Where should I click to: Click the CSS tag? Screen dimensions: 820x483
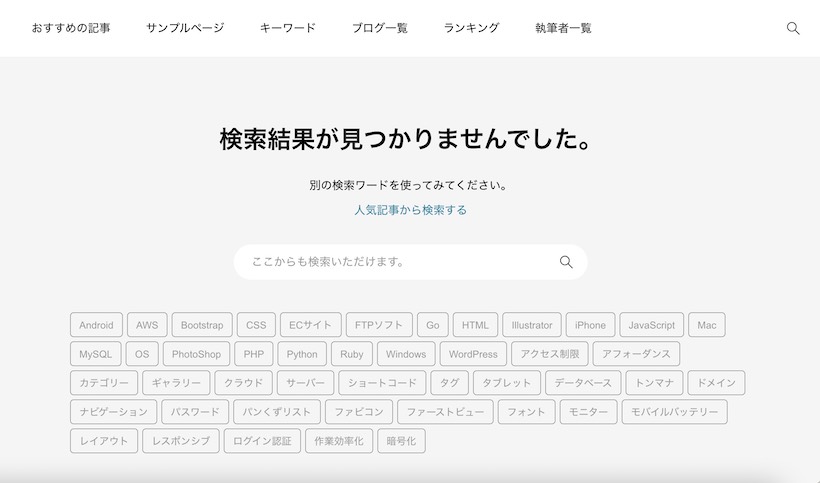tap(256, 325)
